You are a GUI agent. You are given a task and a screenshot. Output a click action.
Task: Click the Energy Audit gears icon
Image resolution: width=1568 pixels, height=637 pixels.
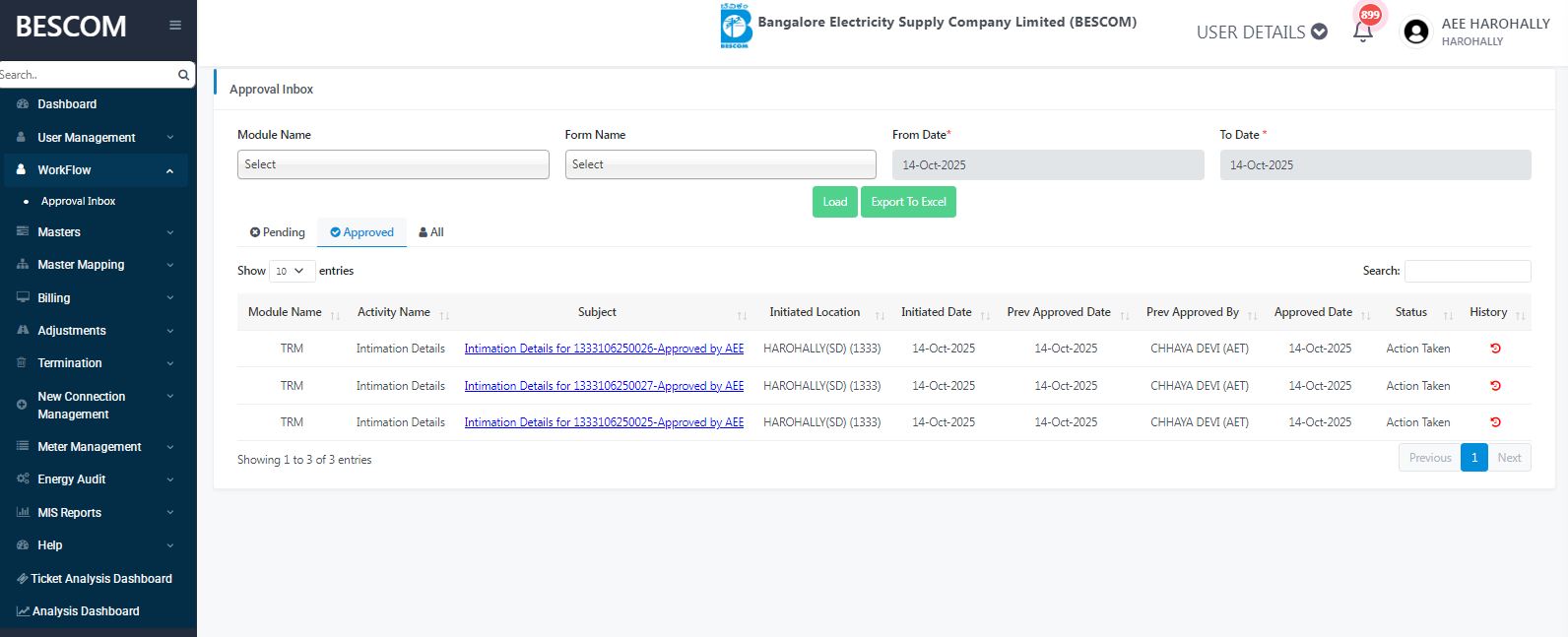pos(23,479)
